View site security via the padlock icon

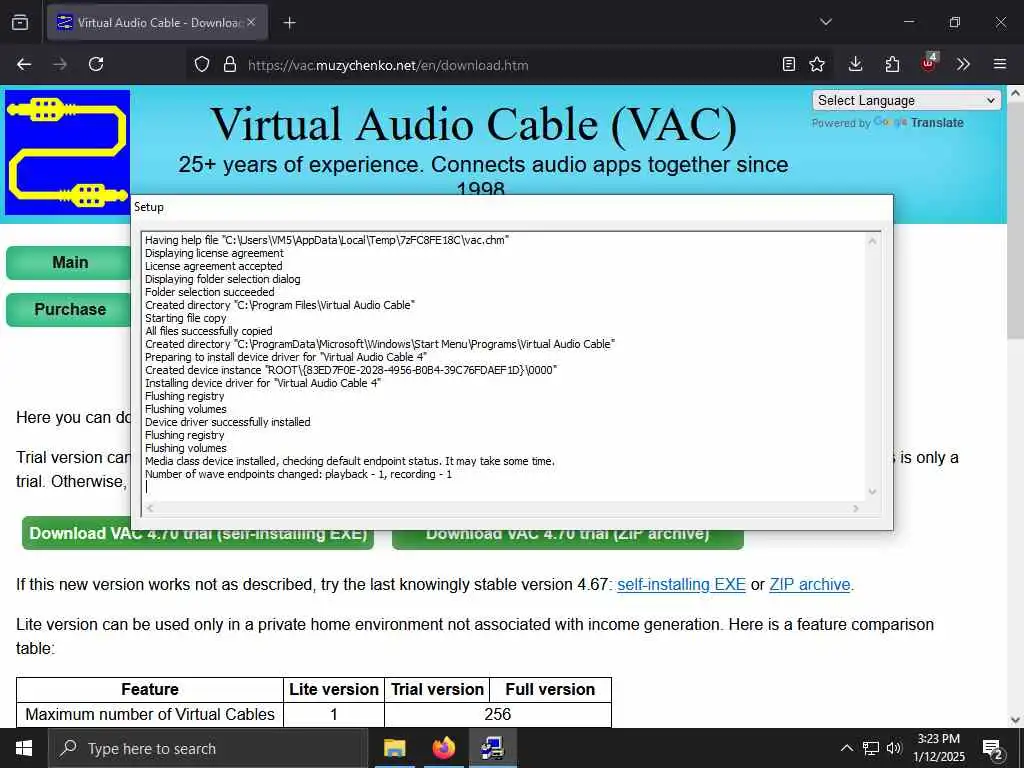pyautogui.click(x=229, y=65)
